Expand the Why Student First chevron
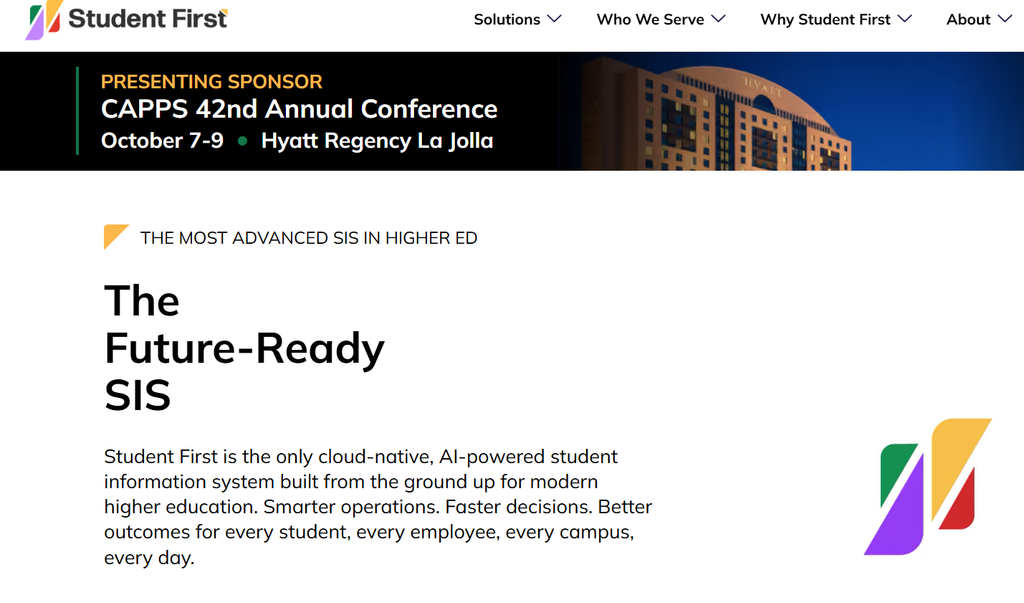Viewport: 1024px width, 603px height. pos(904,19)
